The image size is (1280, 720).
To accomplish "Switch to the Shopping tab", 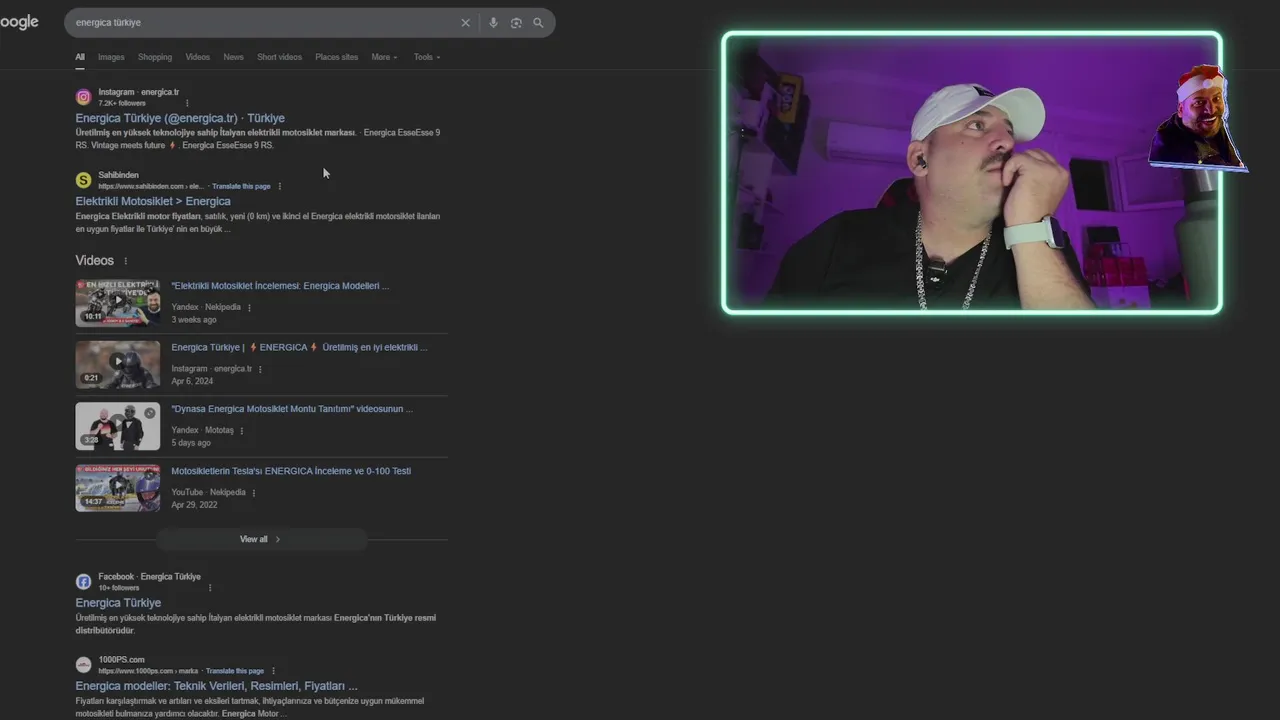I will [155, 57].
